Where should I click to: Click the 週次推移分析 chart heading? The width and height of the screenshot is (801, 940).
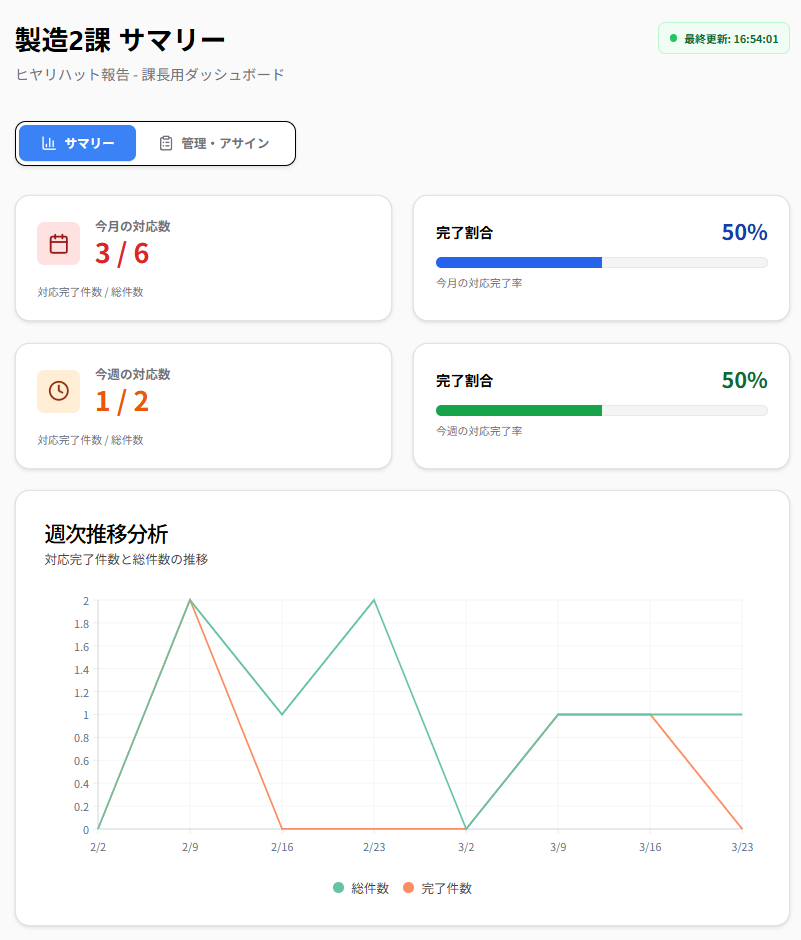[x=106, y=533]
